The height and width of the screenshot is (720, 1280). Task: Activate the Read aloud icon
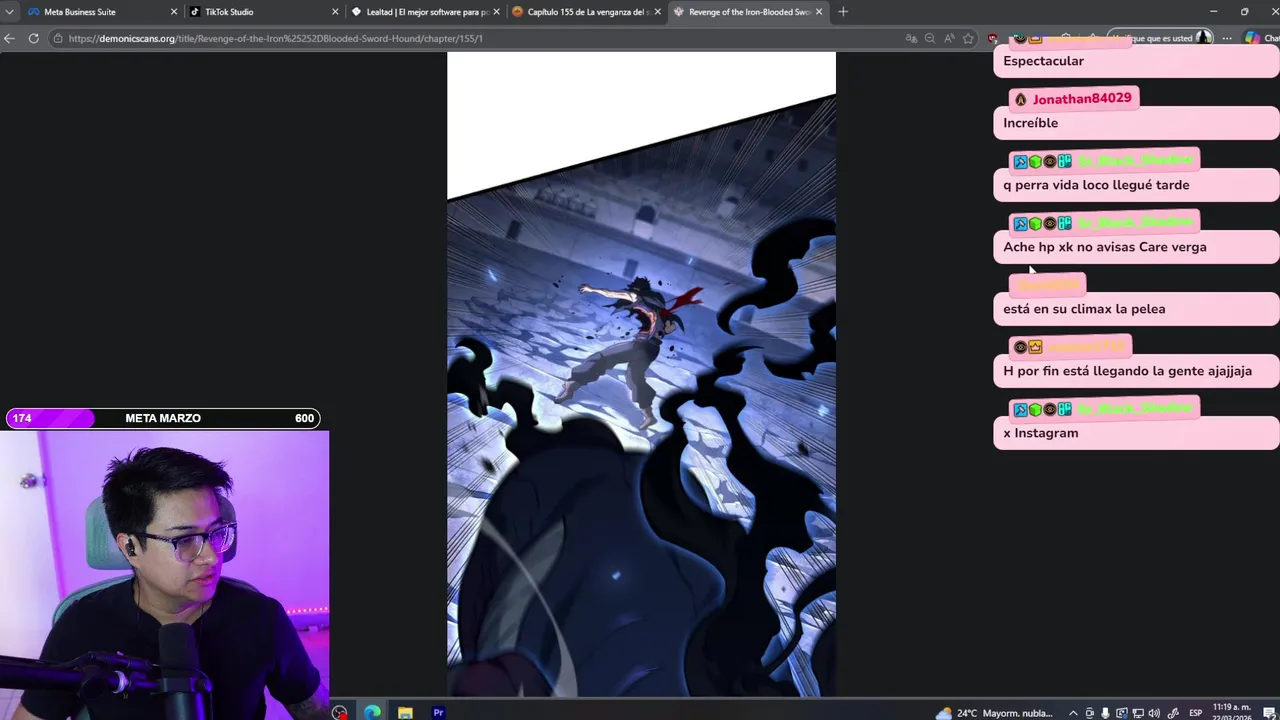click(x=949, y=38)
